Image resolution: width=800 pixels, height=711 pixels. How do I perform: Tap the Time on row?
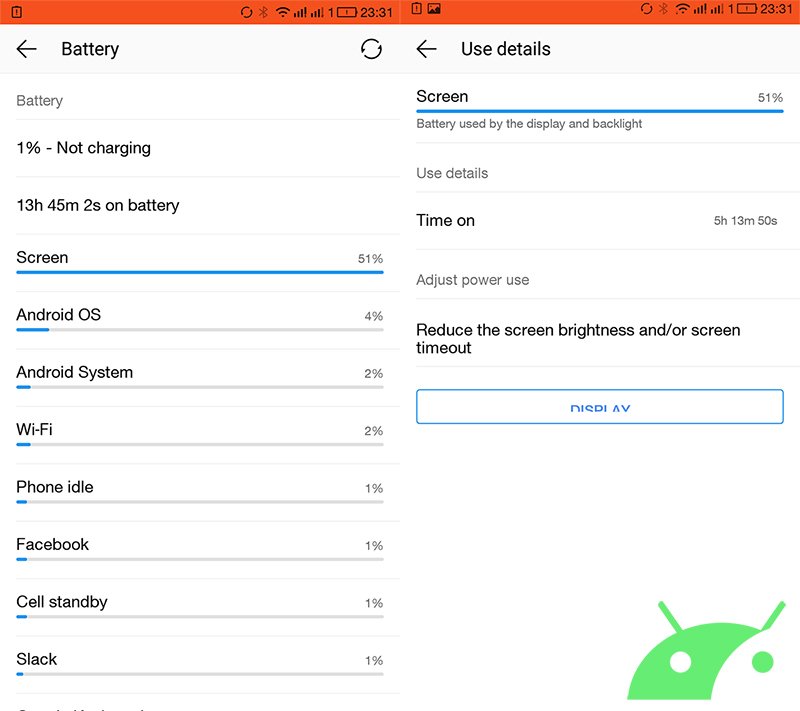click(599, 220)
